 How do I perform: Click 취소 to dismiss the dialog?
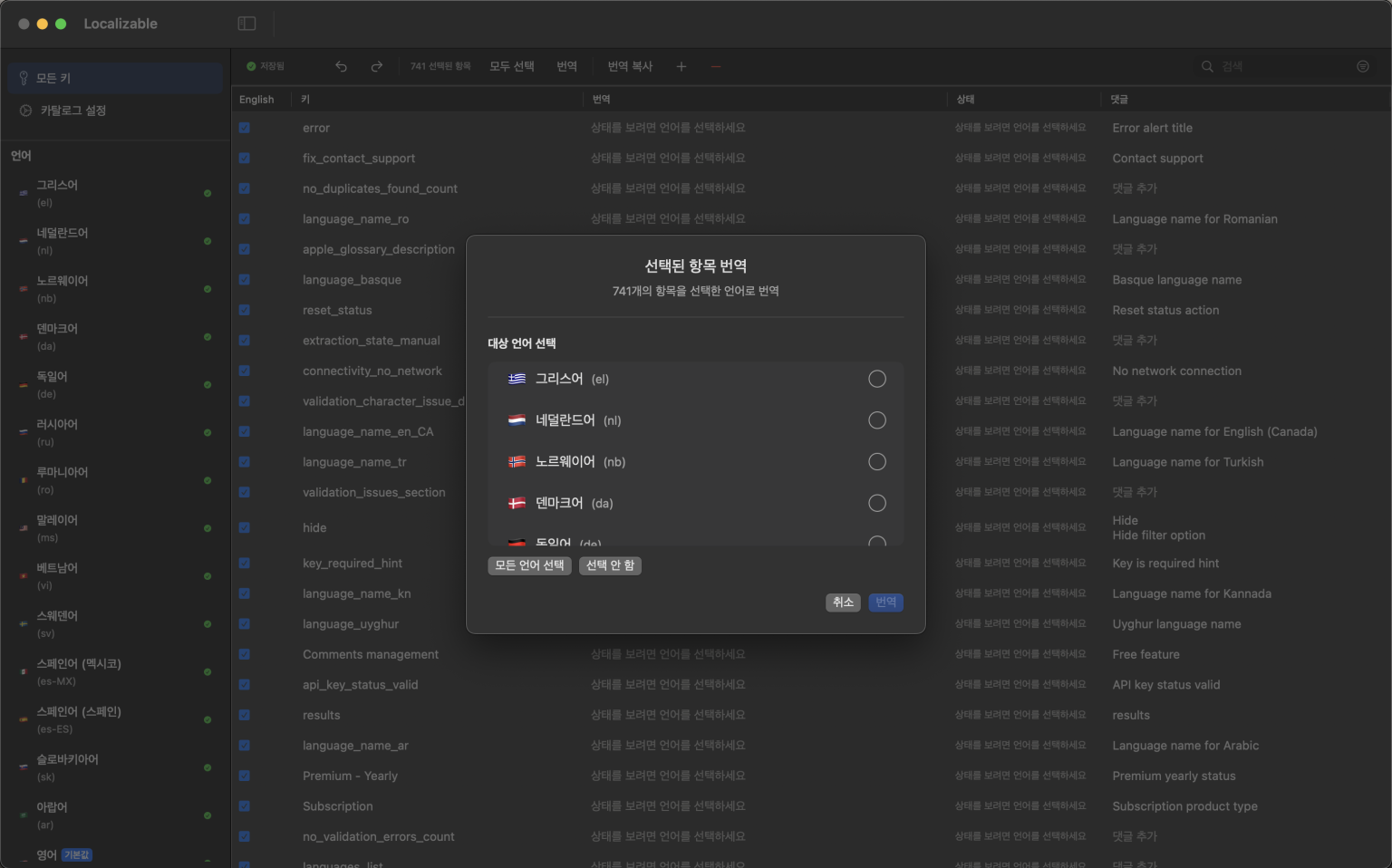843,602
